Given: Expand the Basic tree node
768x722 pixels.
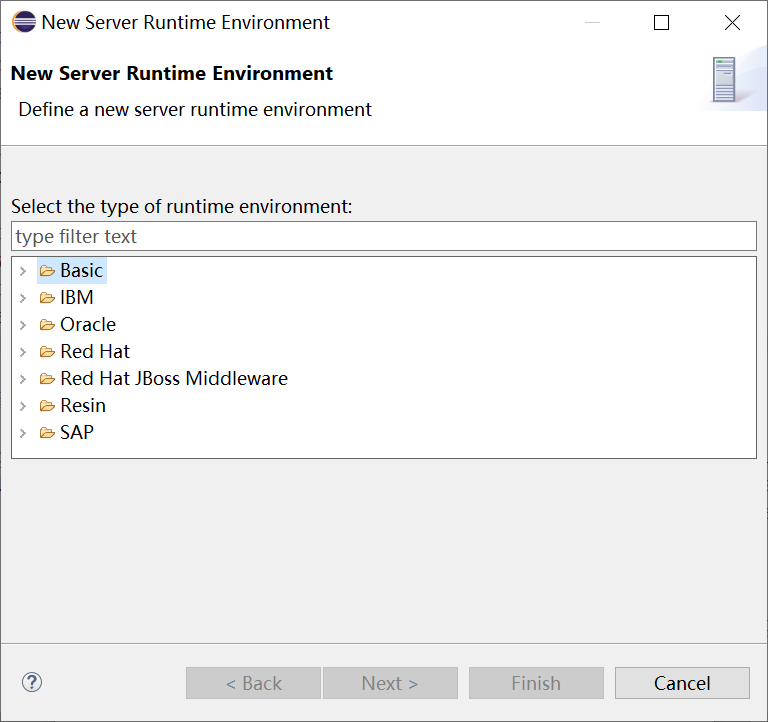Looking at the screenshot, I should (x=23, y=271).
